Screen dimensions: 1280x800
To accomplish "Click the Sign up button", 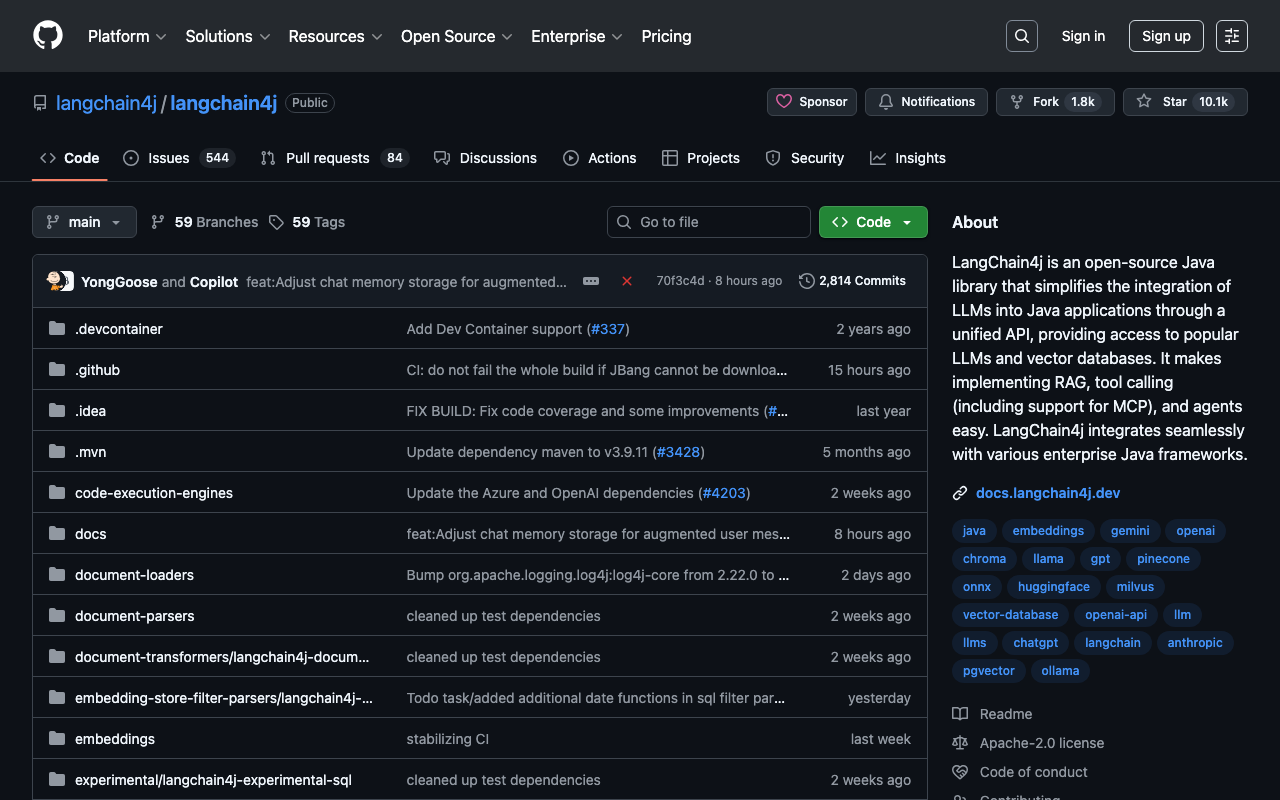I will 1165,36.
